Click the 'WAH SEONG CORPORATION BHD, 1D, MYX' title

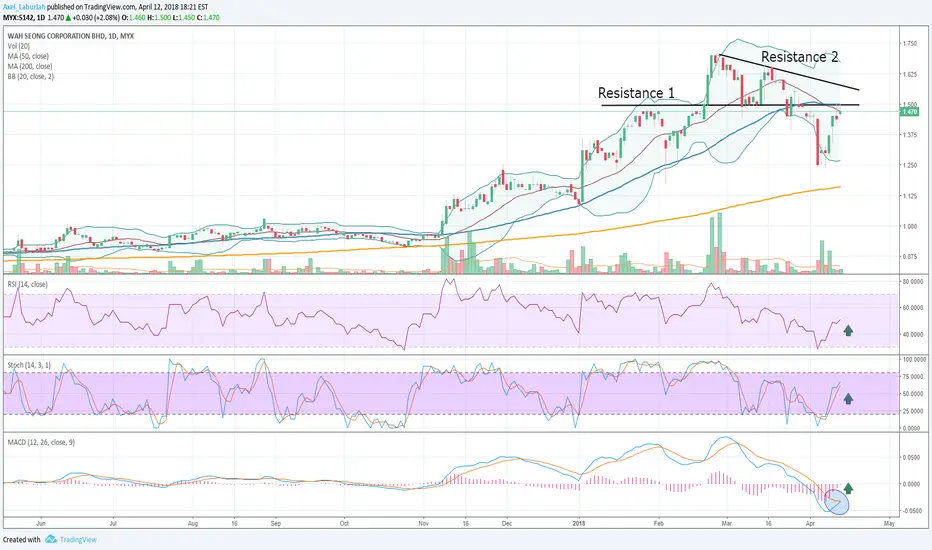71,36
